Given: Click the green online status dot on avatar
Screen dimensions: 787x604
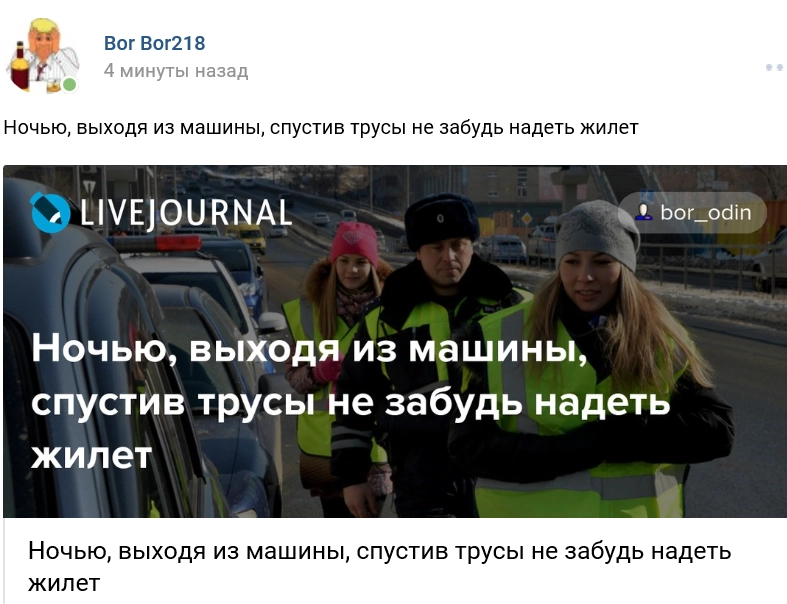Looking at the screenshot, I should (x=69, y=84).
